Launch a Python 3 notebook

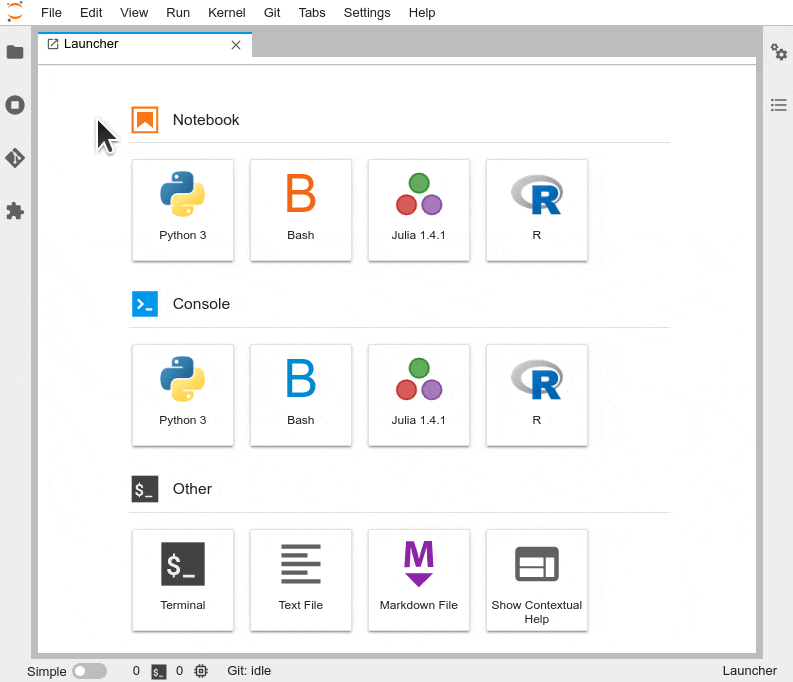(183, 210)
